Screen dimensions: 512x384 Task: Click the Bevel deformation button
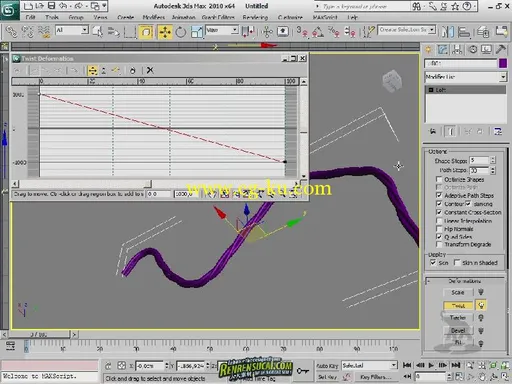(x=458, y=330)
